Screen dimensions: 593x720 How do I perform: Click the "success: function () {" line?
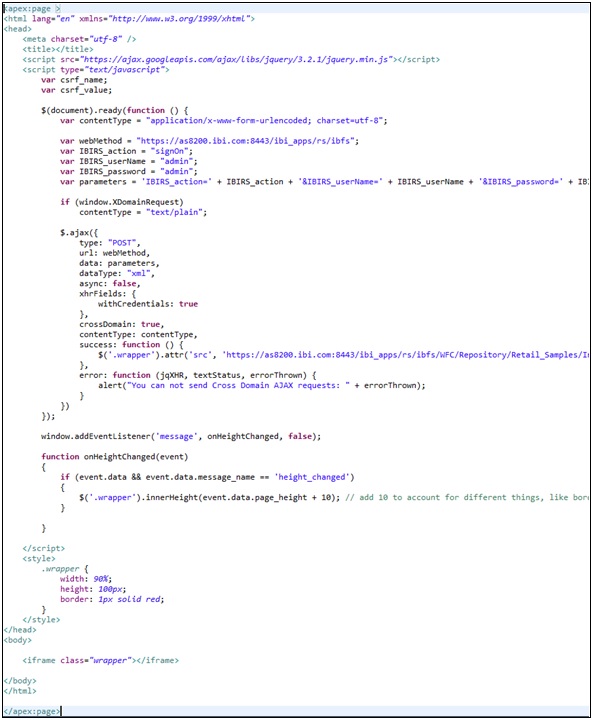131,344
